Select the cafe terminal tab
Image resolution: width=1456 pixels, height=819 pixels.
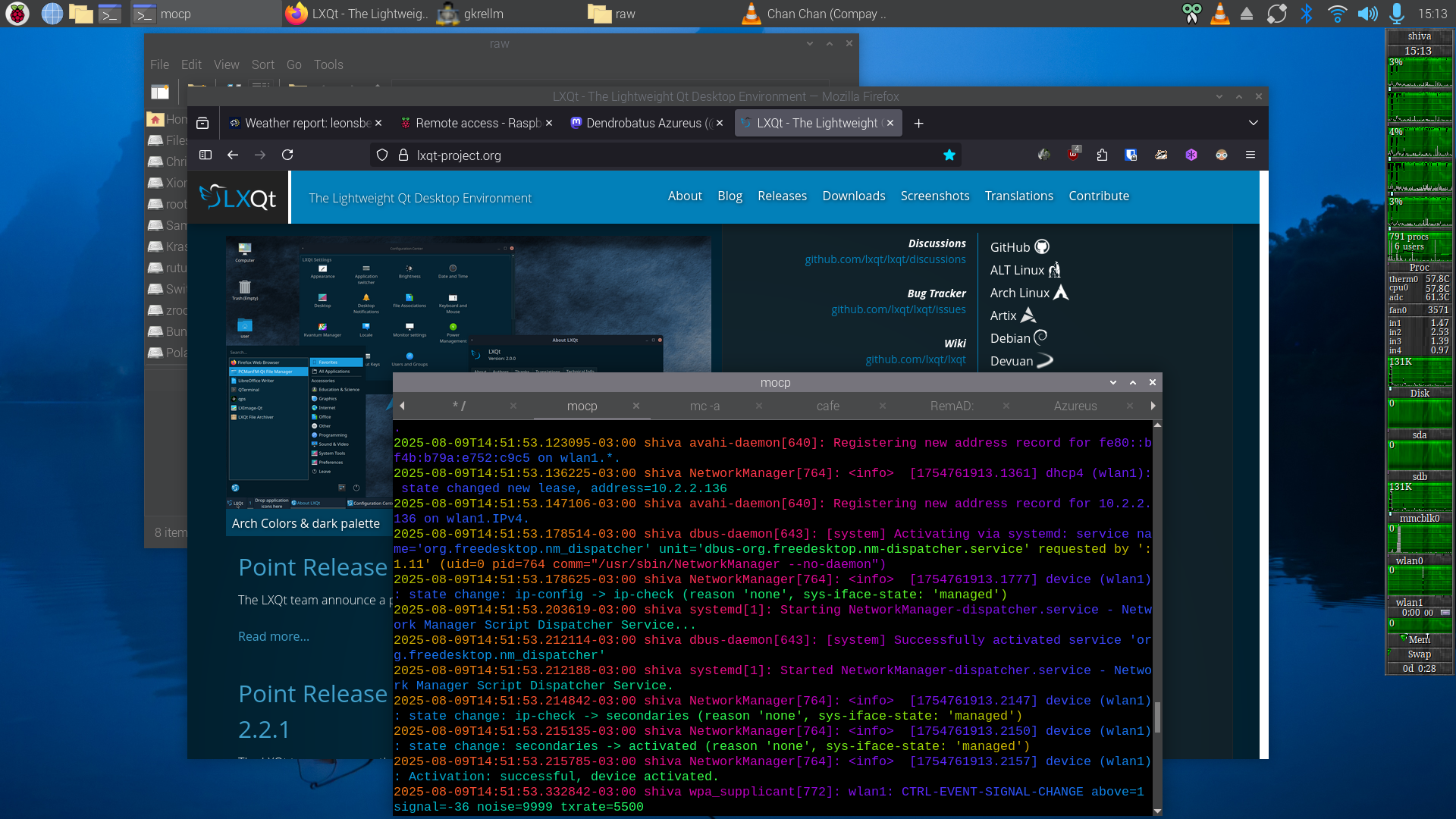pyautogui.click(x=828, y=406)
